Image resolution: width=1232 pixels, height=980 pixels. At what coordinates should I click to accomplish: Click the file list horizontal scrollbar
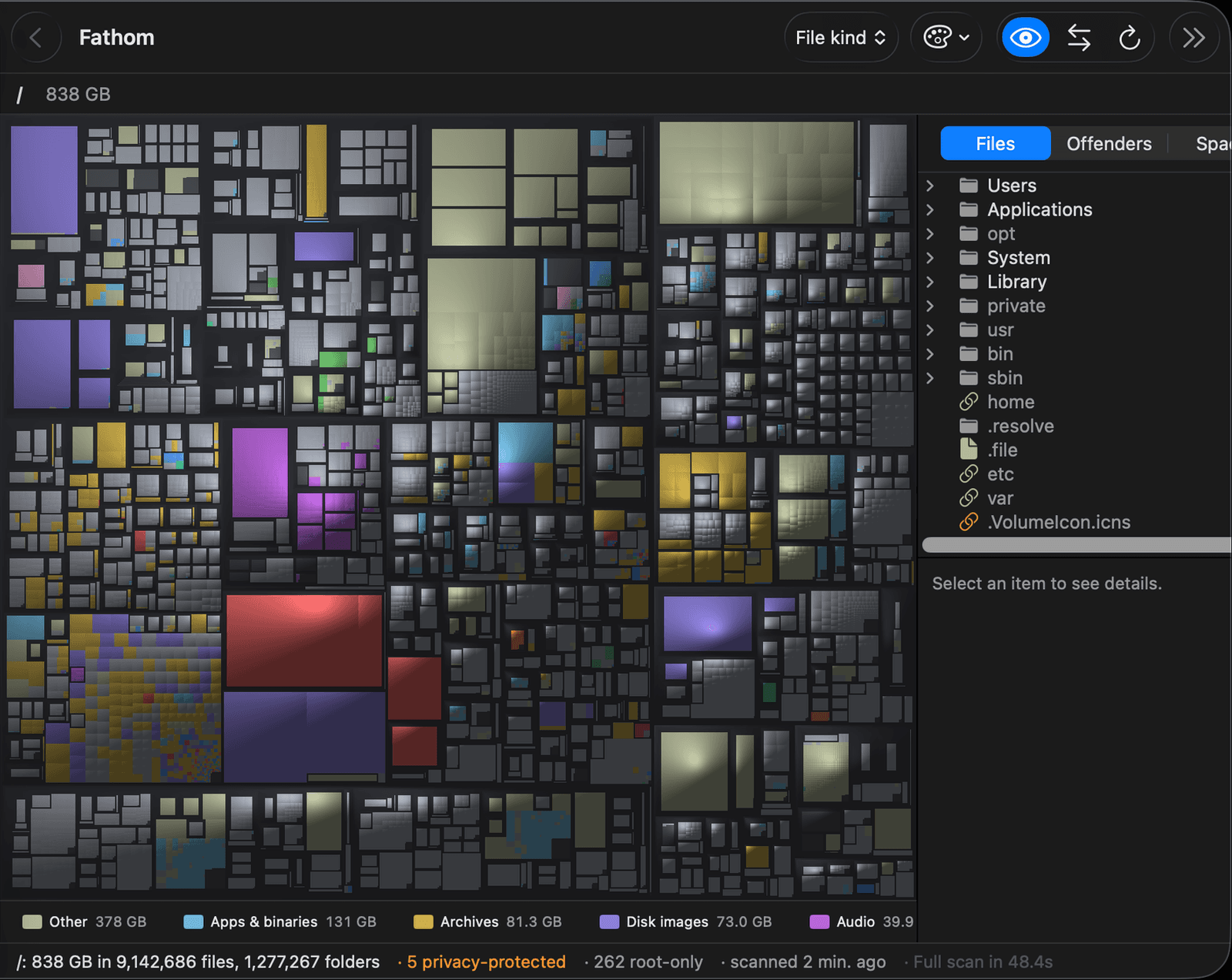pos(1076,545)
